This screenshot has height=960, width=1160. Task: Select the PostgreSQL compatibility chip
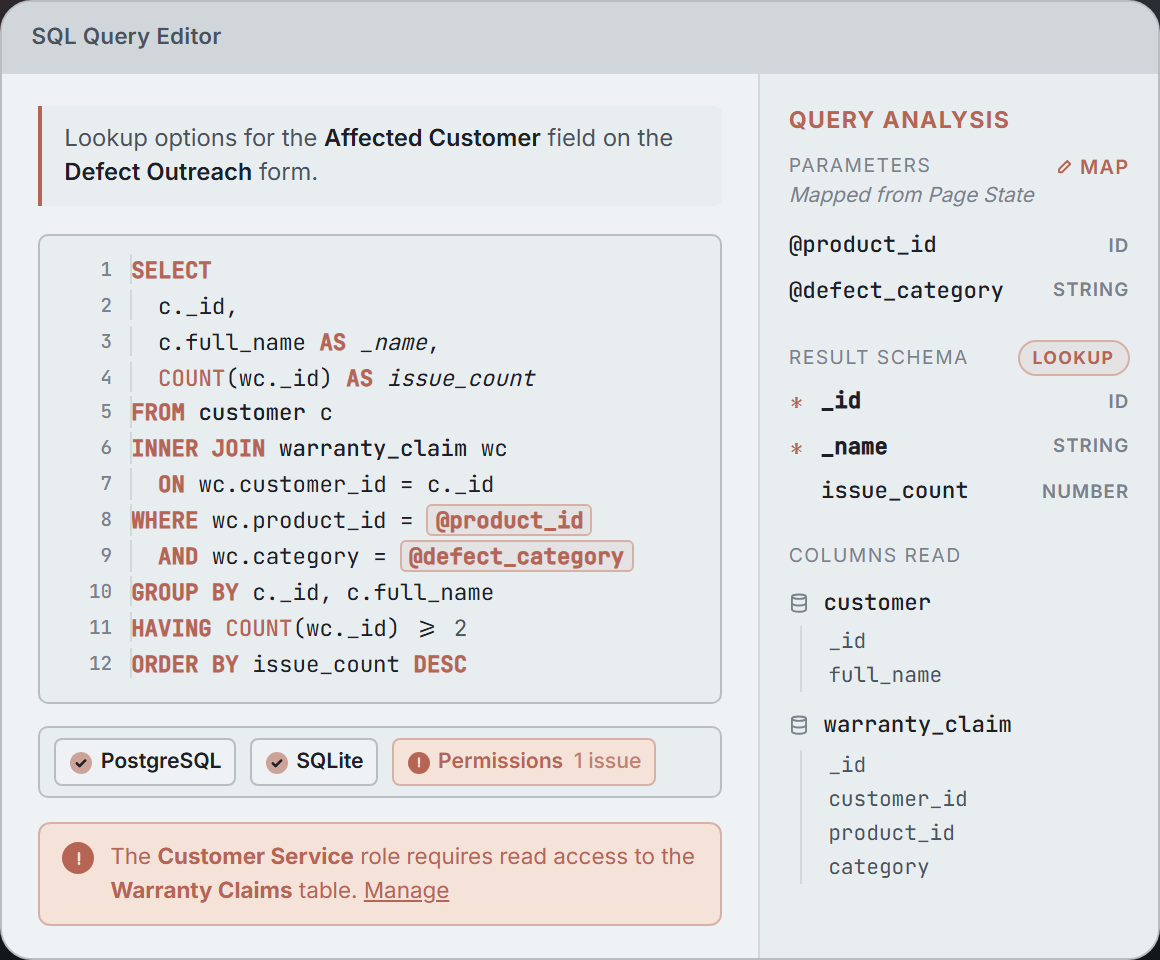pyautogui.click(x=145, y=762)
